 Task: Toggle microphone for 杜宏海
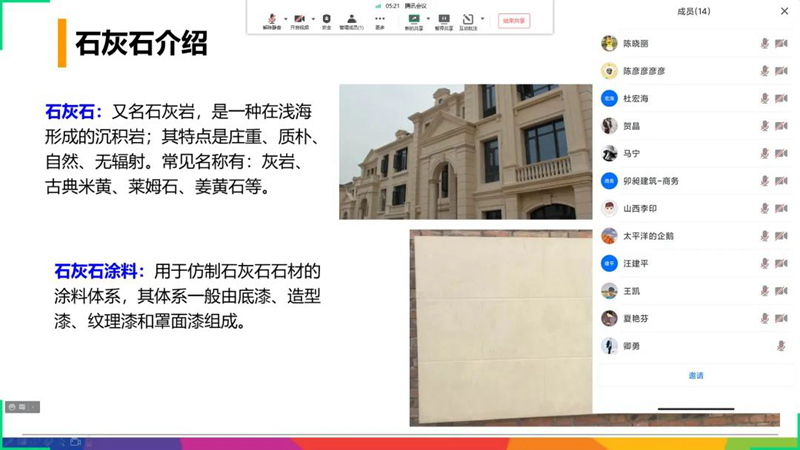coord(765,98)
